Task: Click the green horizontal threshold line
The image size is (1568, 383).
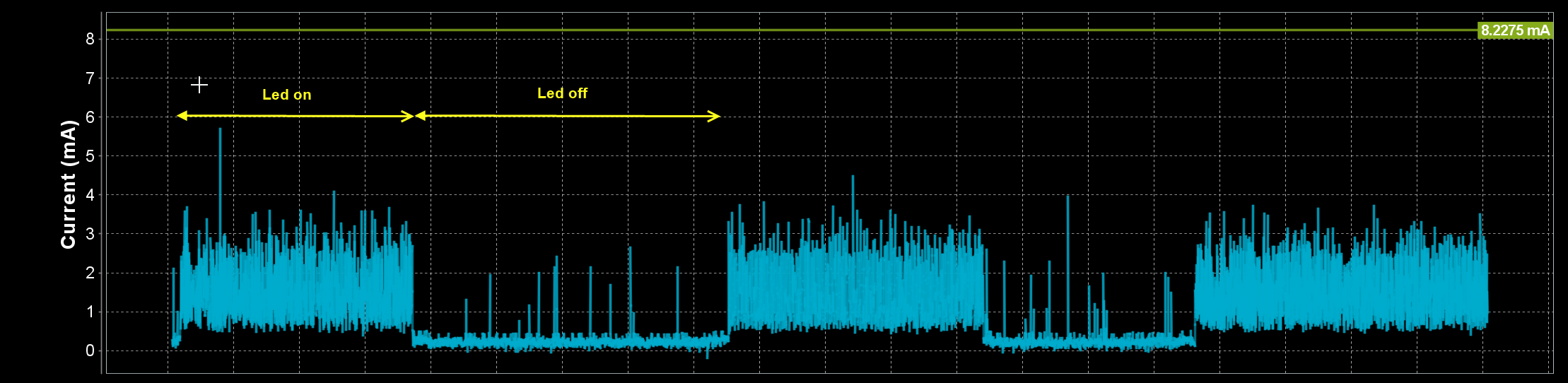Action: point(778,30)
